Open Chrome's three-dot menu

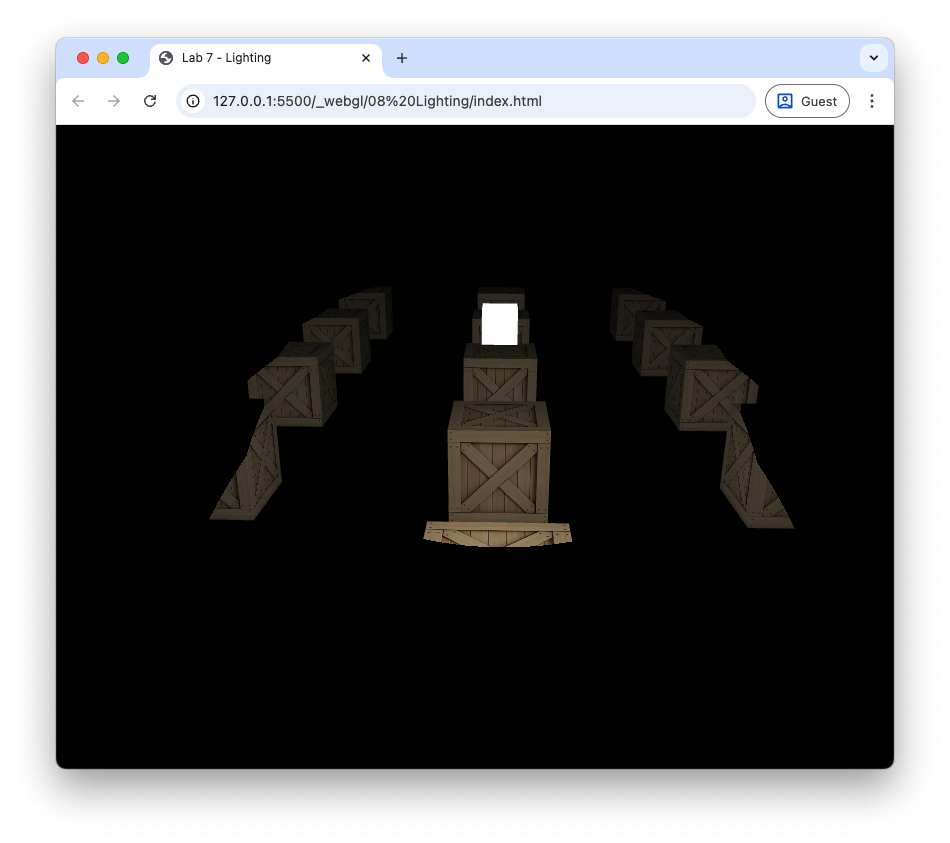(872, 101)
